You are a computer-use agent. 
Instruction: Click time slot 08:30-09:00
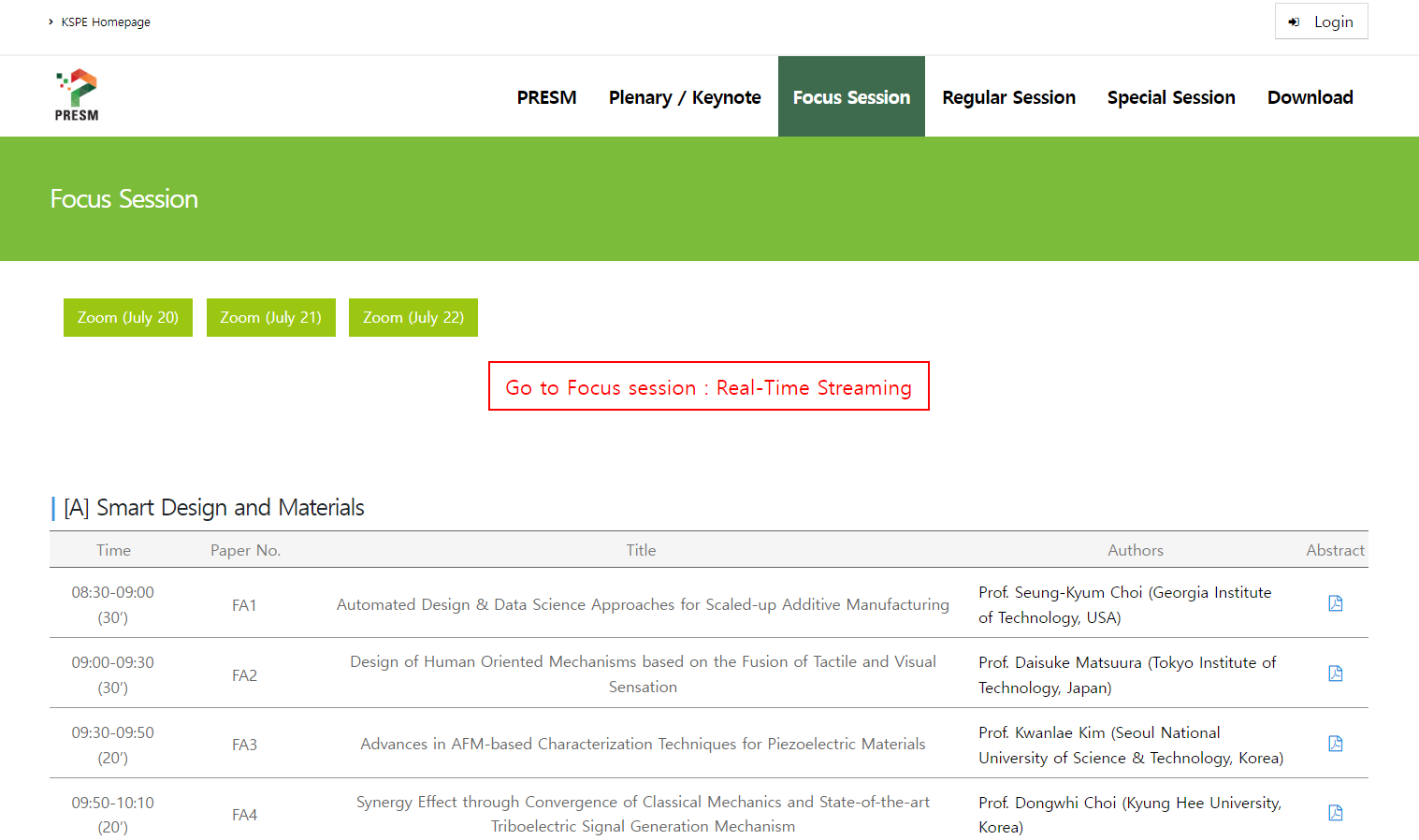pyautogui.click(x=113, y=592)
